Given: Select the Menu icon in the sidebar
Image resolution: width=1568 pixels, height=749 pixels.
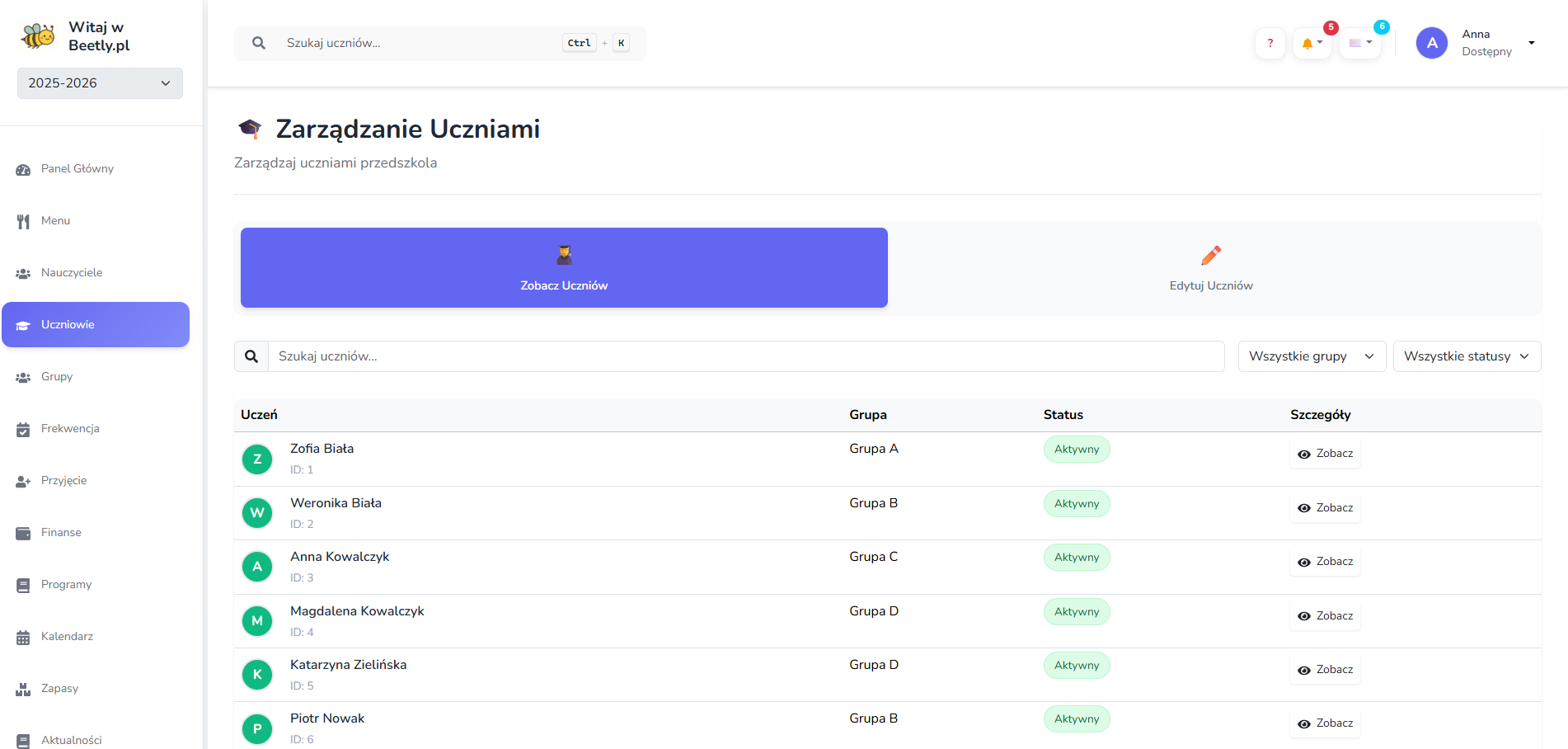Looking at the screenshot, I should pos(54,220).
